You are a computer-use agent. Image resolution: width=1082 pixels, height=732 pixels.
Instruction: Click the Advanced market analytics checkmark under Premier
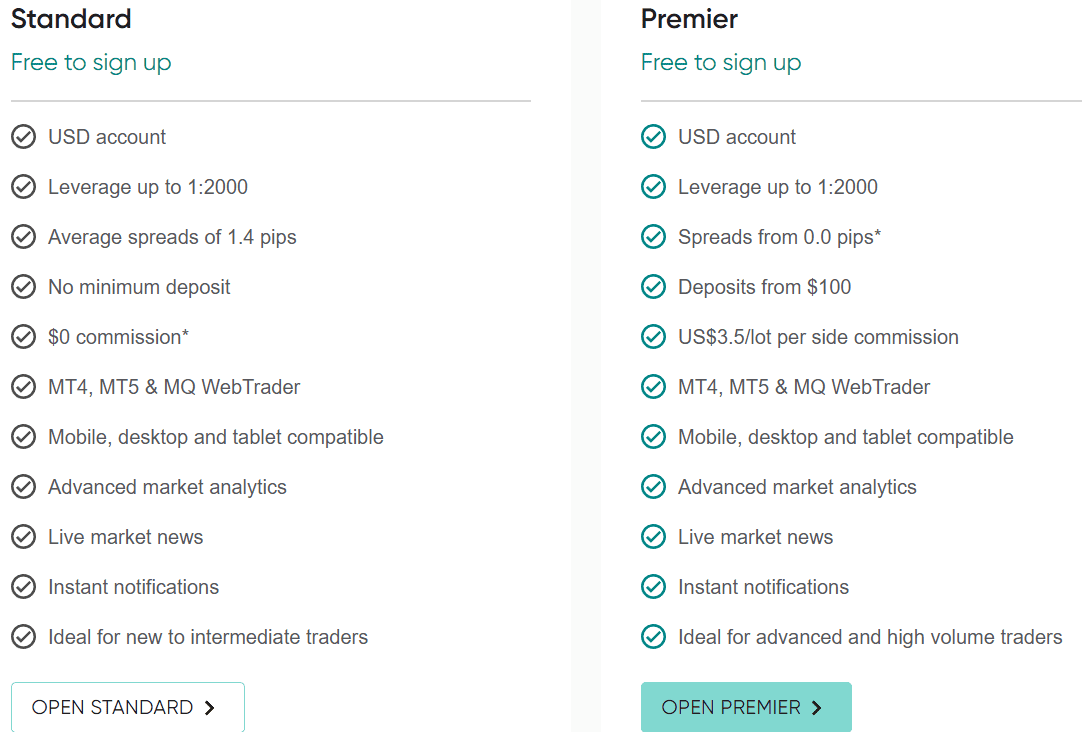[x=653, y=486]
